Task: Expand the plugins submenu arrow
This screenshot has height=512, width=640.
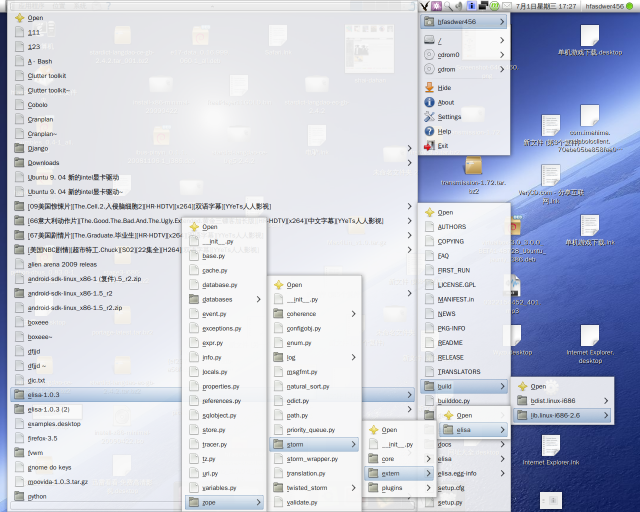Action: tap(428, 488)
